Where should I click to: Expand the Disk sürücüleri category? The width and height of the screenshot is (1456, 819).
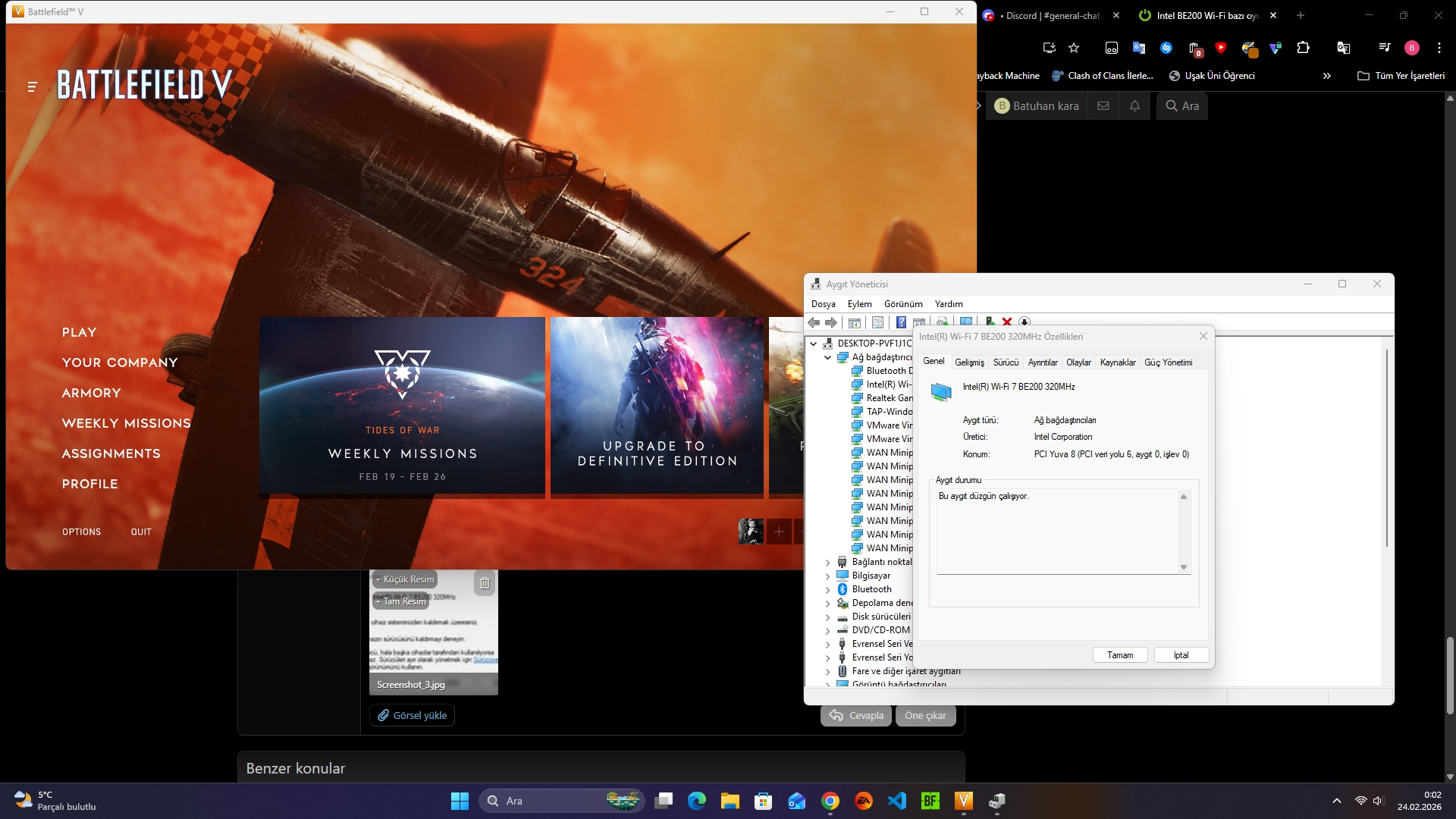coord(828,617)
